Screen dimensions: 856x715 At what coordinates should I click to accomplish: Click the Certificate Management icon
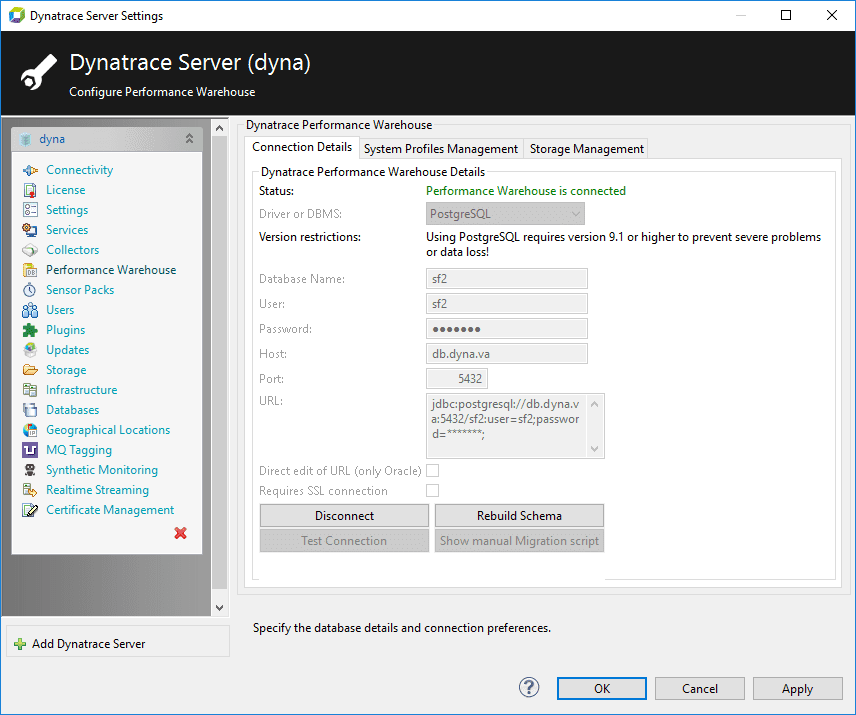coord(30,510)
